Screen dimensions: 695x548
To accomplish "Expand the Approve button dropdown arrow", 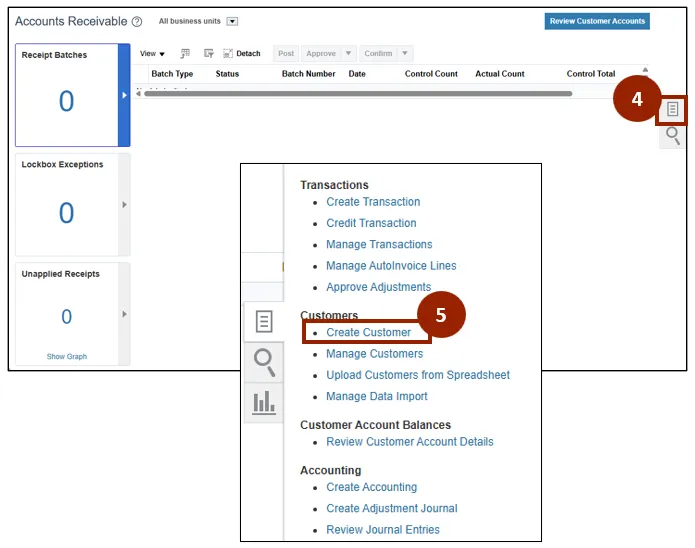I will click(349, 54).
